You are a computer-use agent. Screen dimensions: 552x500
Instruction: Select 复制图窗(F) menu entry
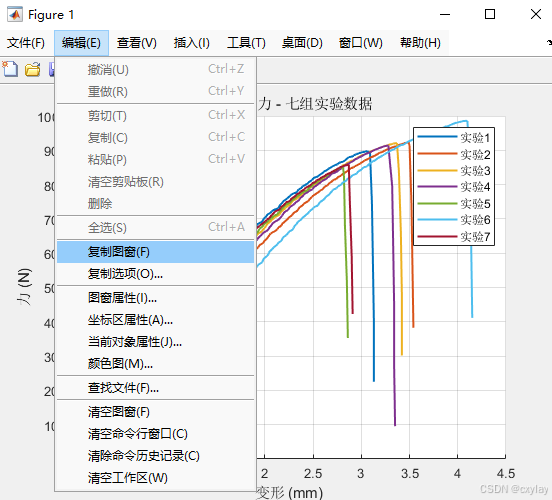[x=155, y=252]
